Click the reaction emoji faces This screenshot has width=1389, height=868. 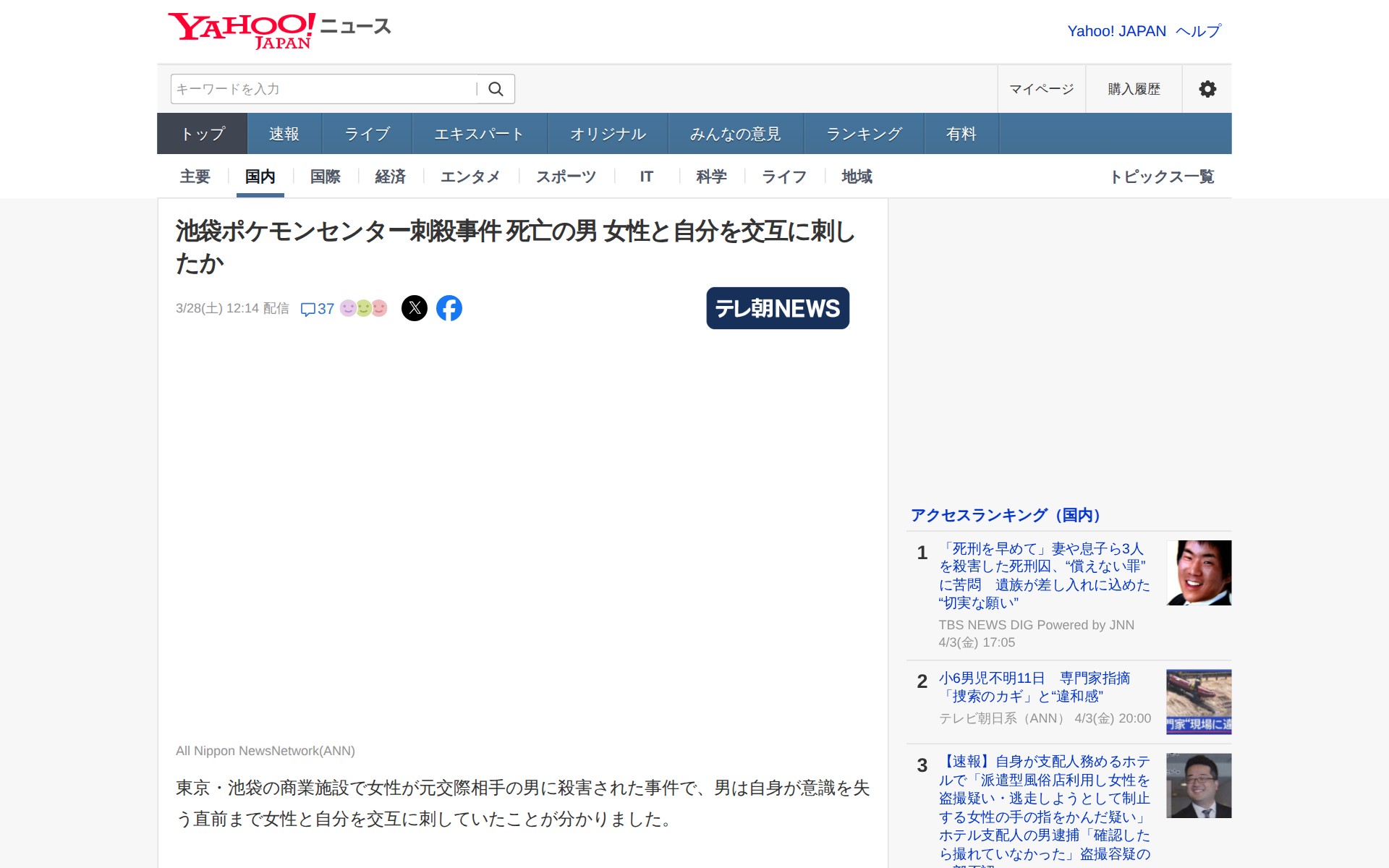(364, 308)
